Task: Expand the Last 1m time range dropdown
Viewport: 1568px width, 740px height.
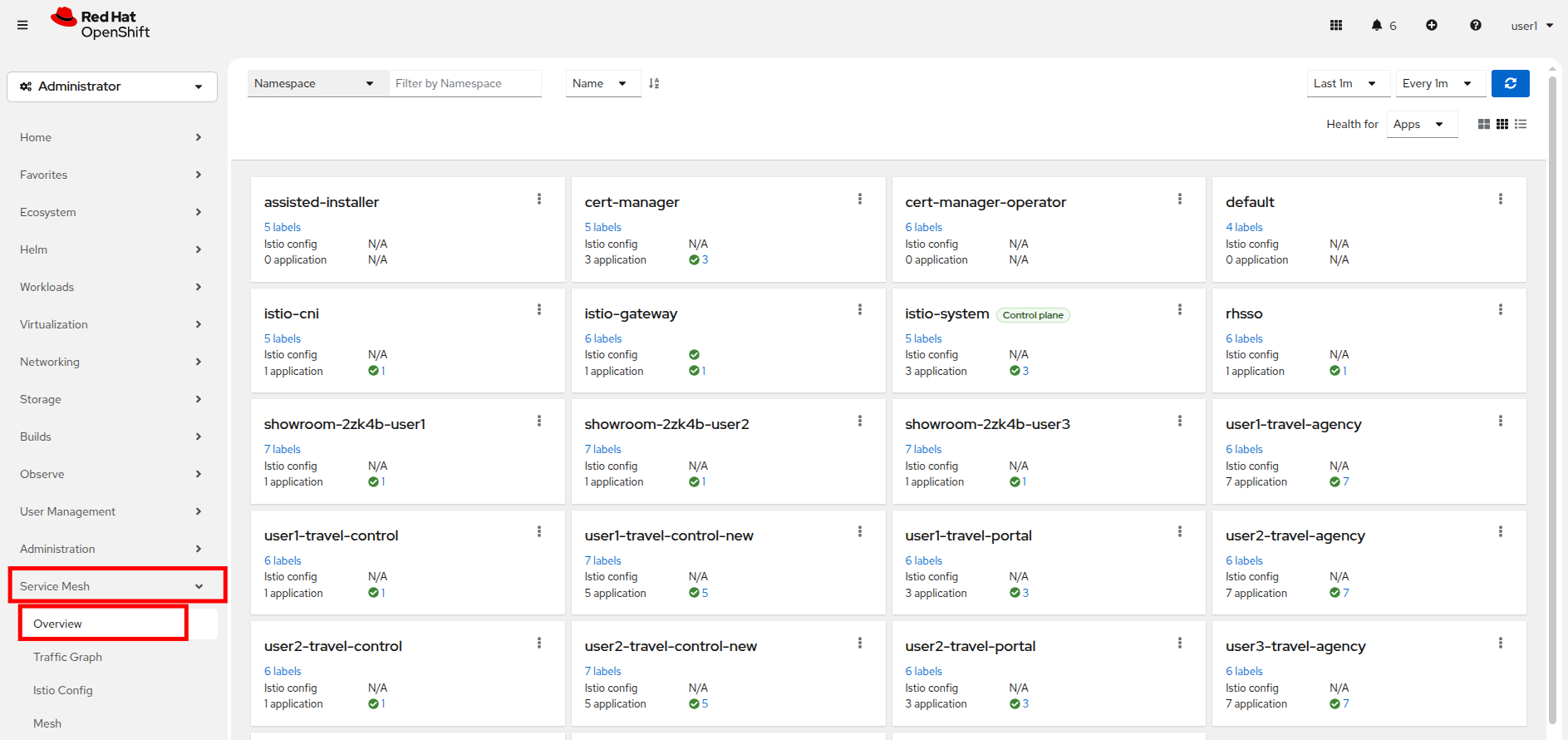Action: pos(1344,83)
